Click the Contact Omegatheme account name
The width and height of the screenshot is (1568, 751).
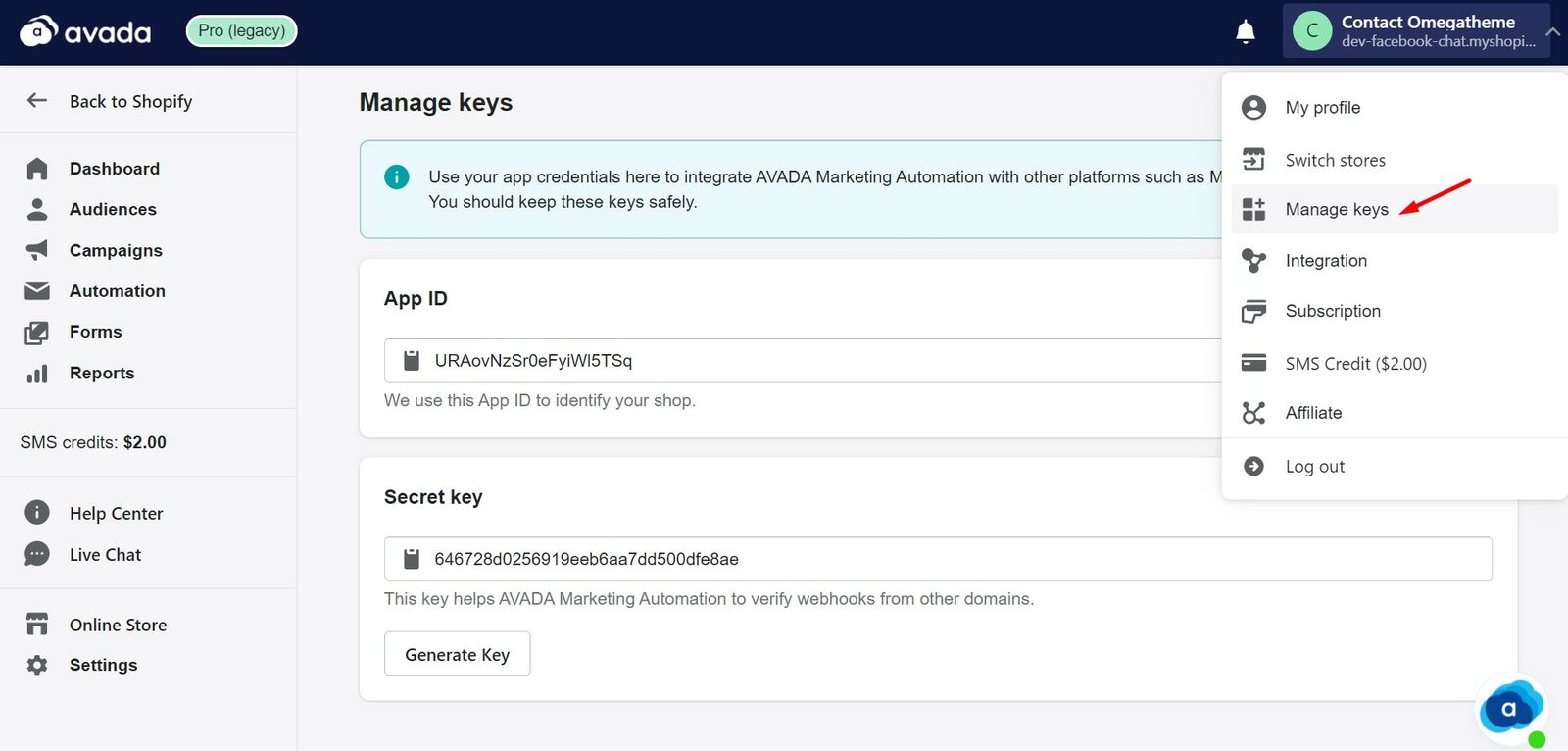[x=1428, y=22]
